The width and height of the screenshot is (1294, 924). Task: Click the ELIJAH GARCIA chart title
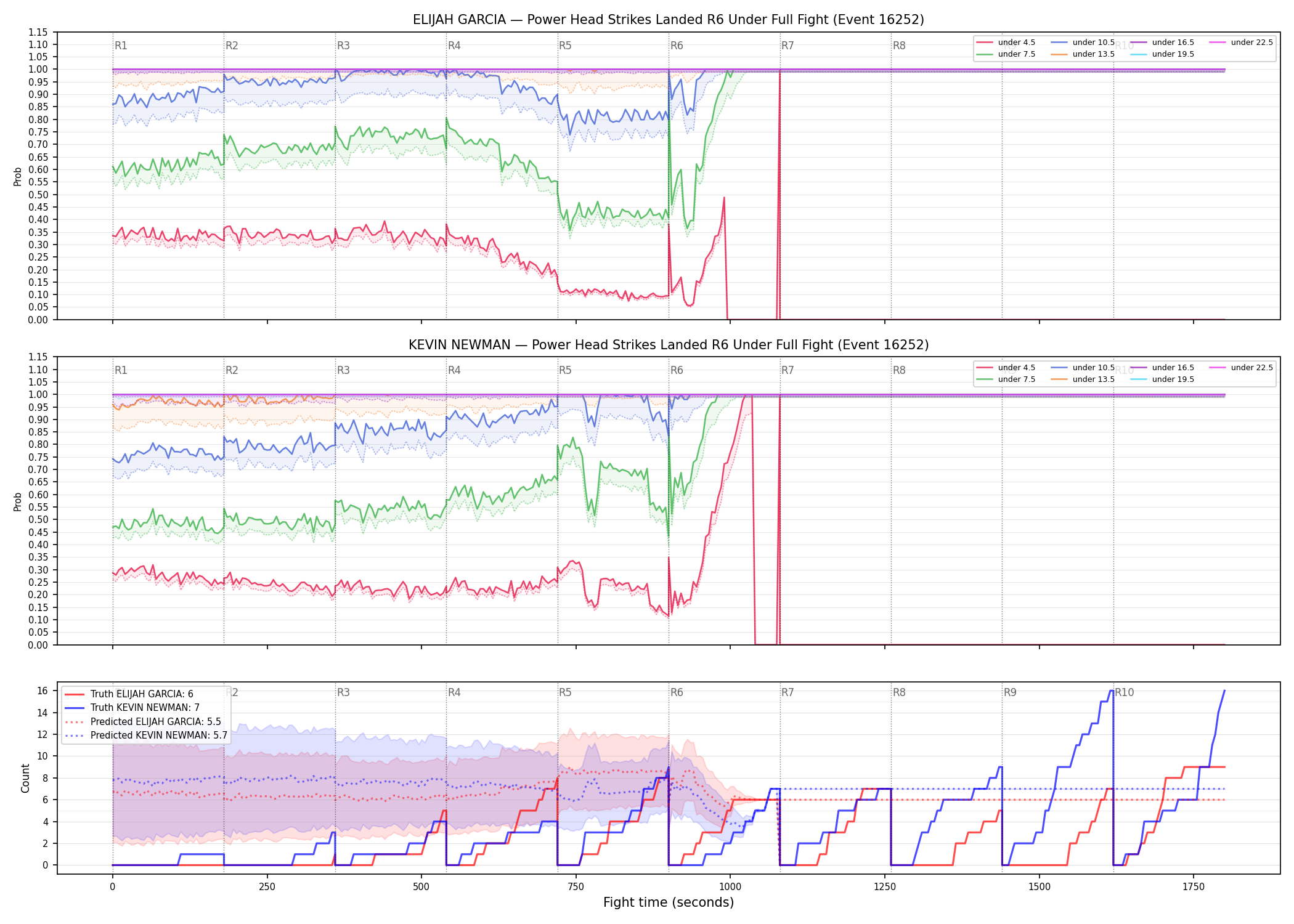click(x=669, y=20)
